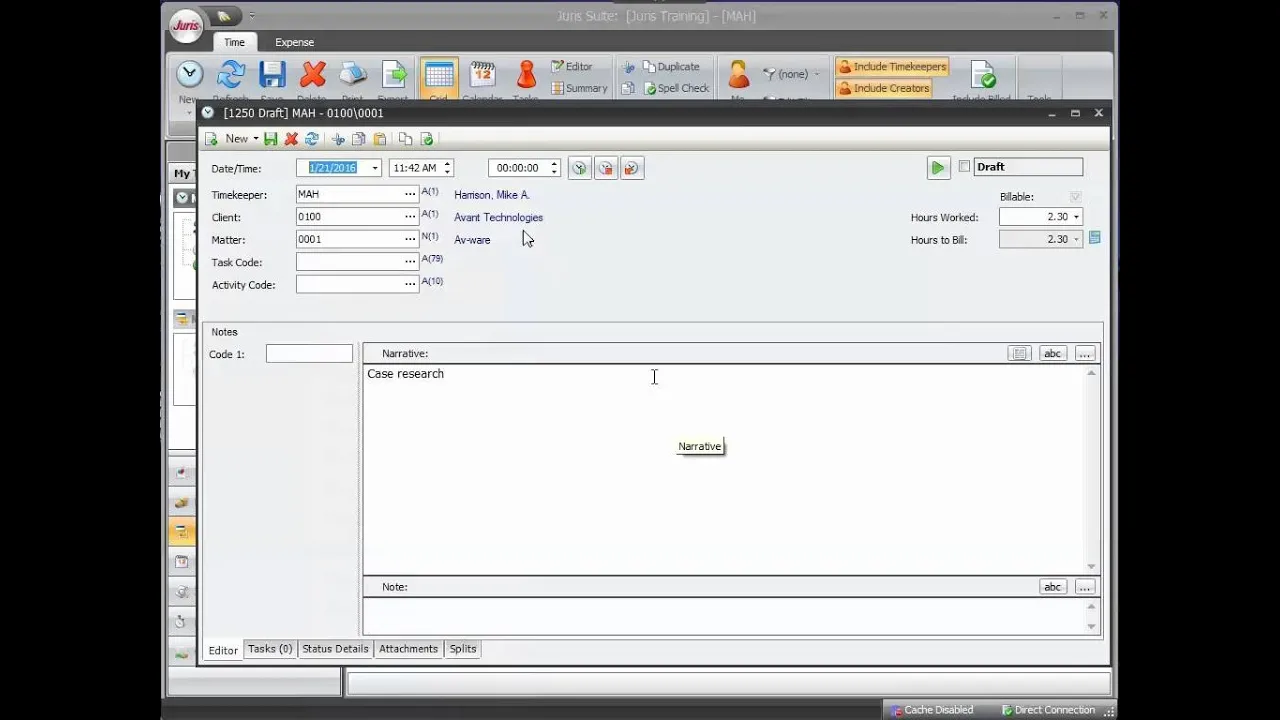This screenshot has width=1280, height=720.
Task: Click the paste clipboard icon in entry toolbar
Action: (379, 139)
